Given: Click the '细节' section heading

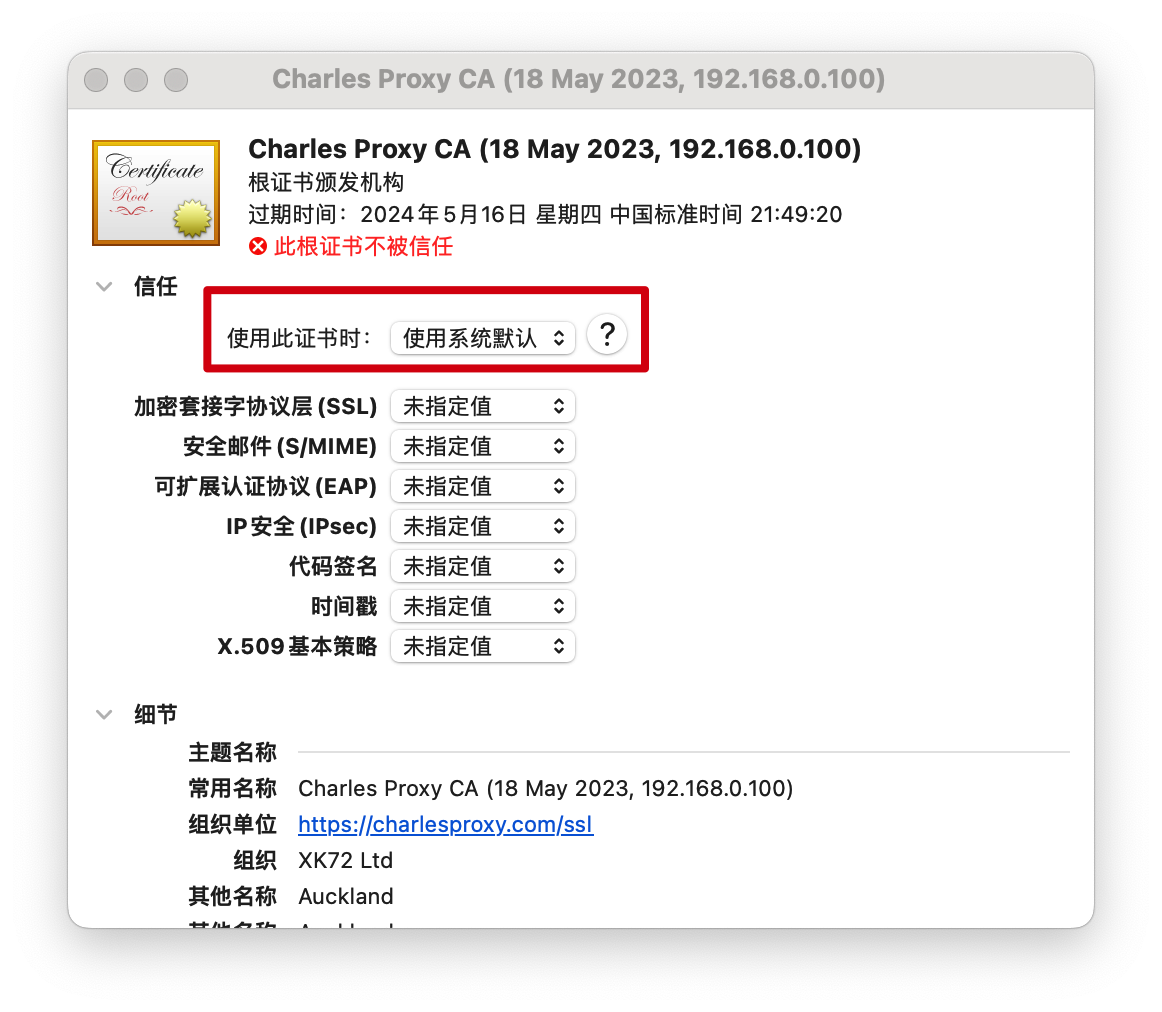Looking at the screenshot, I should [x=155, y=714].
